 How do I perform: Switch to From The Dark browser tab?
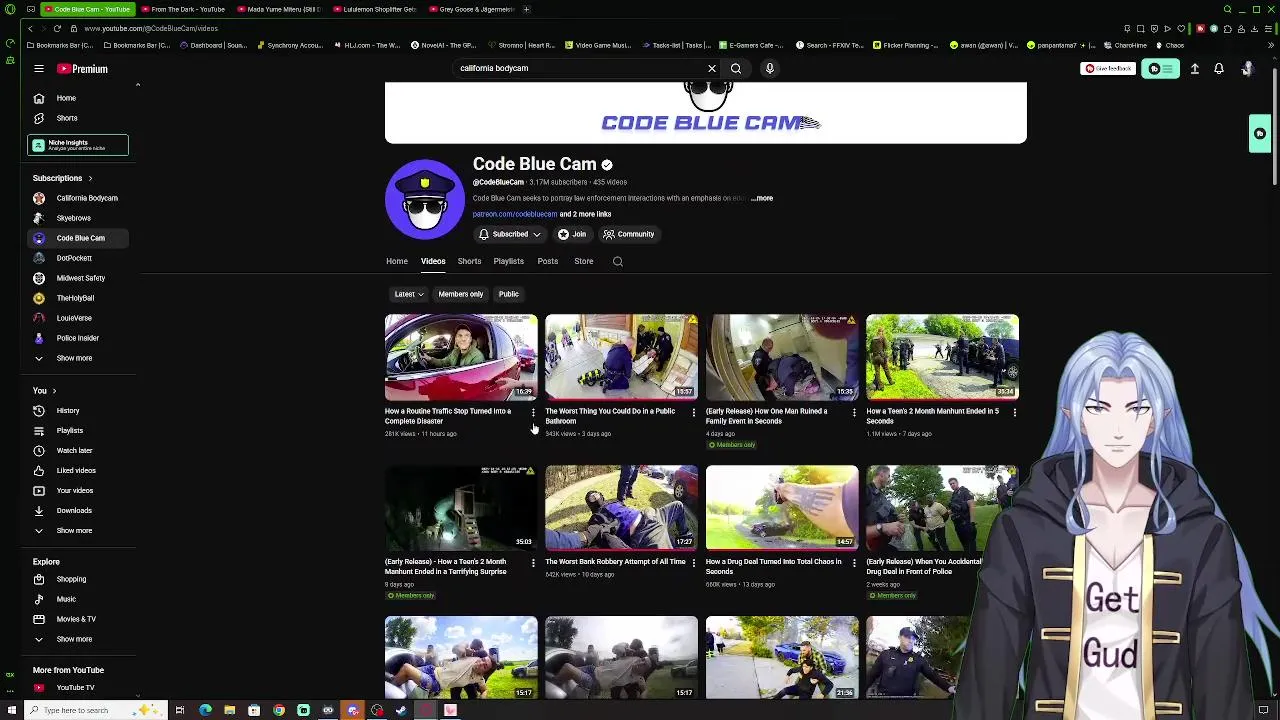coord(183,9)
